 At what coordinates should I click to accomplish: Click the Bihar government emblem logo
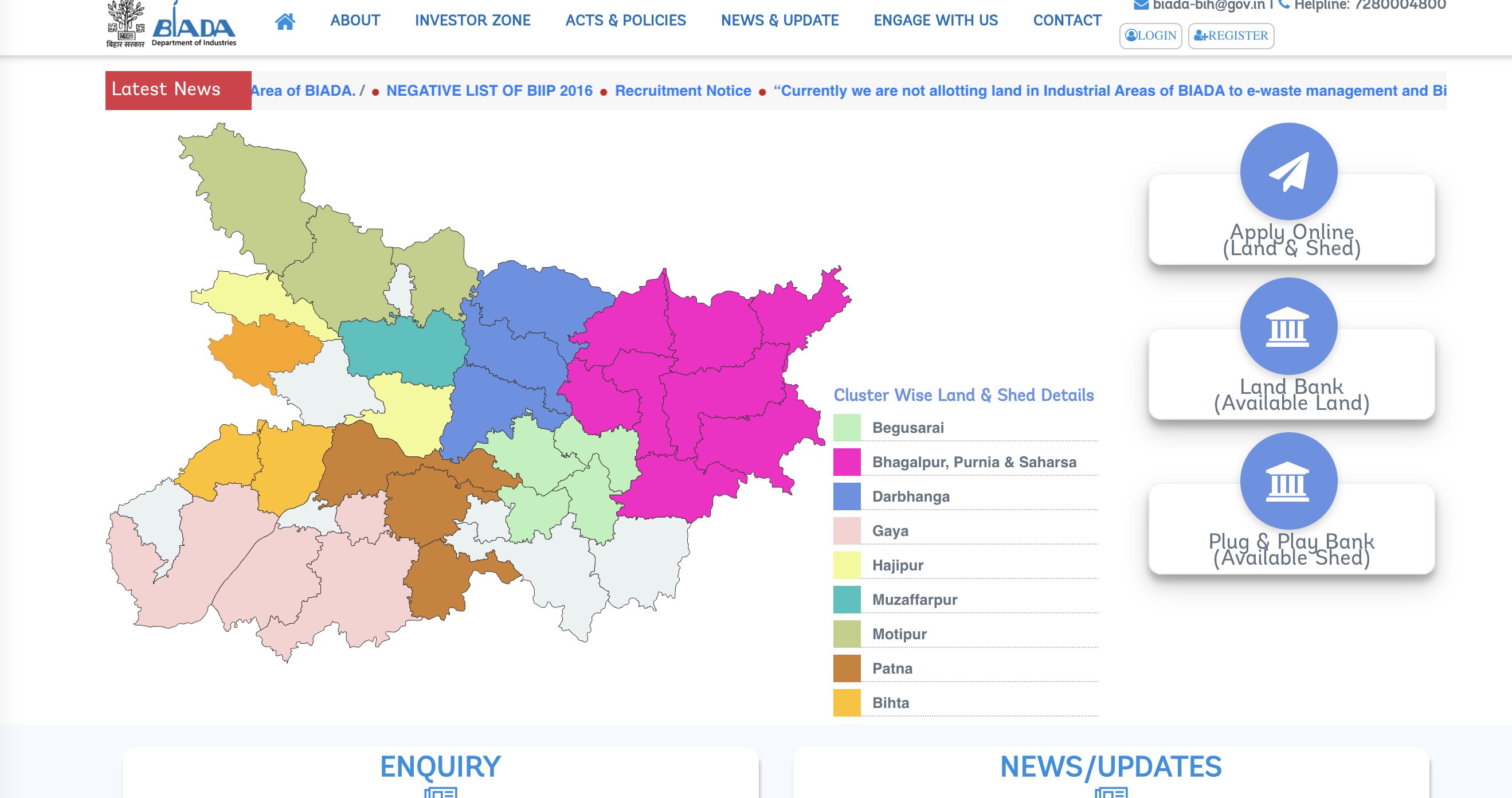pos(125,25)
